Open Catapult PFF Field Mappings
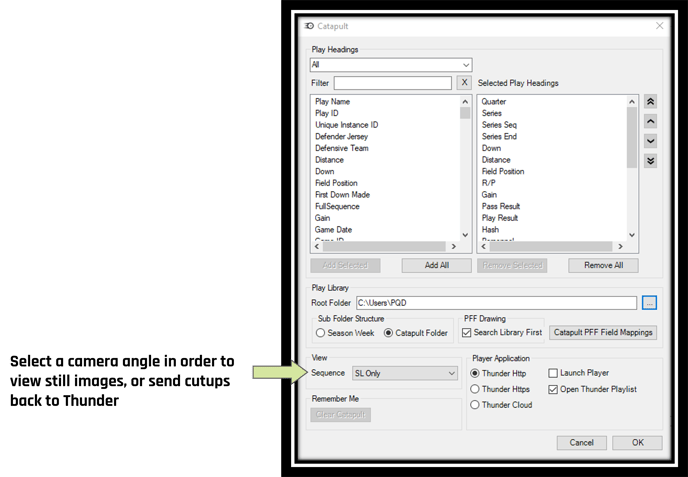Viewport: 688px width, 477px height. (x=603, y=333)
